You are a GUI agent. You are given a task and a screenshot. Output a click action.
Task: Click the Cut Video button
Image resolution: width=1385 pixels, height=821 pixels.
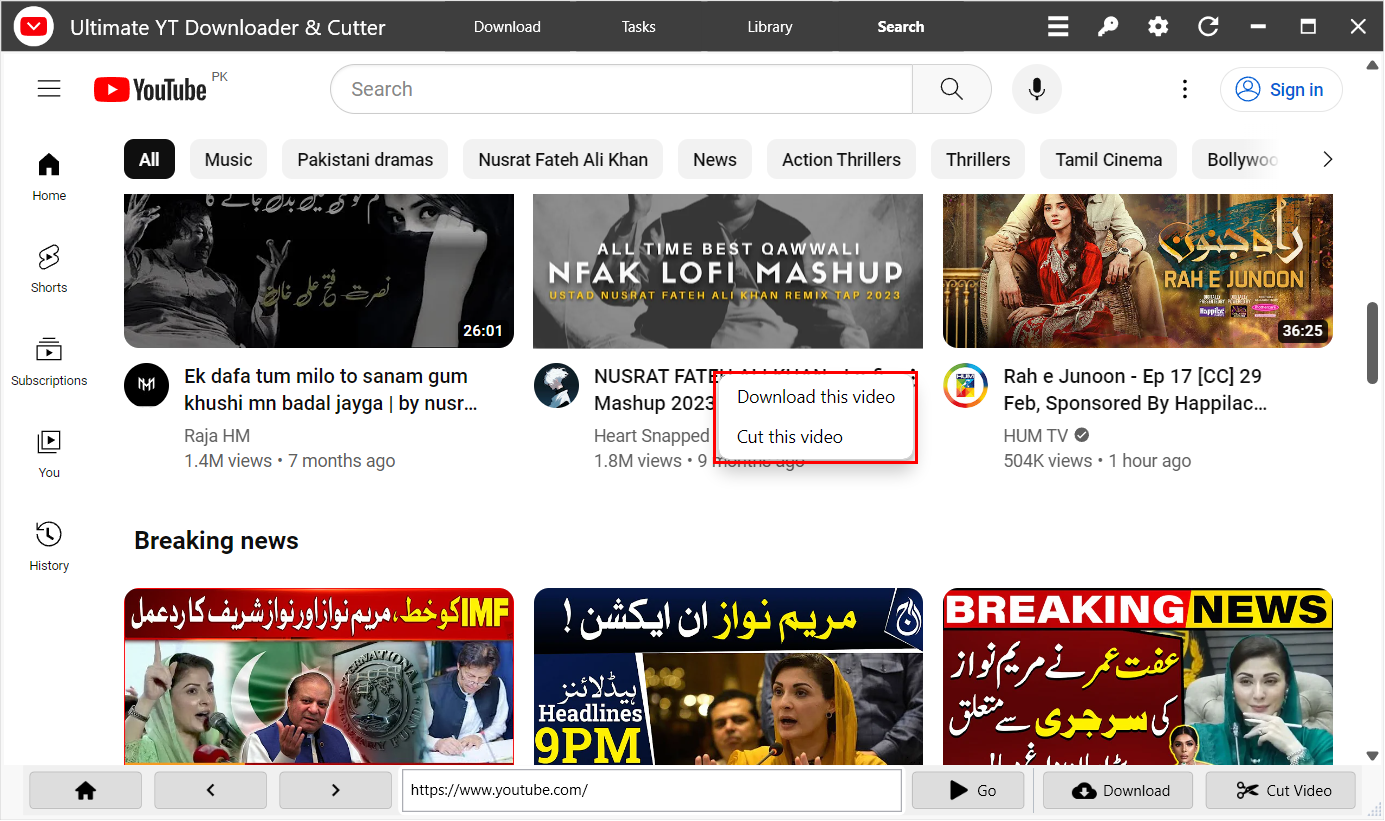(x=1281, y=790)
